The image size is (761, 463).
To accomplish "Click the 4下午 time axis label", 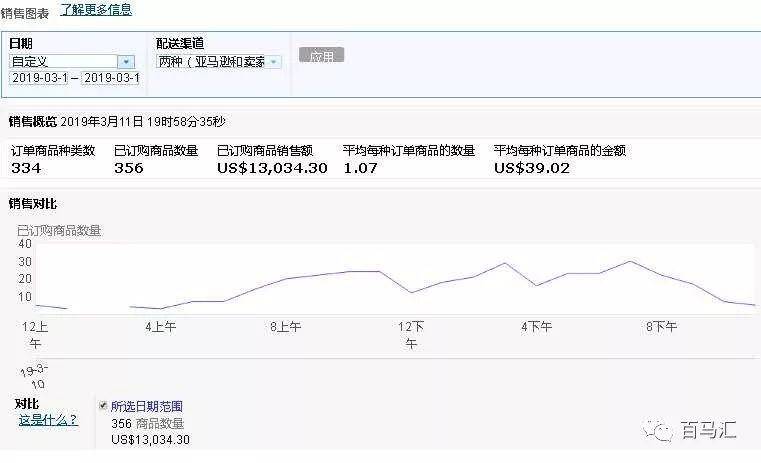I will pos(537,326).
